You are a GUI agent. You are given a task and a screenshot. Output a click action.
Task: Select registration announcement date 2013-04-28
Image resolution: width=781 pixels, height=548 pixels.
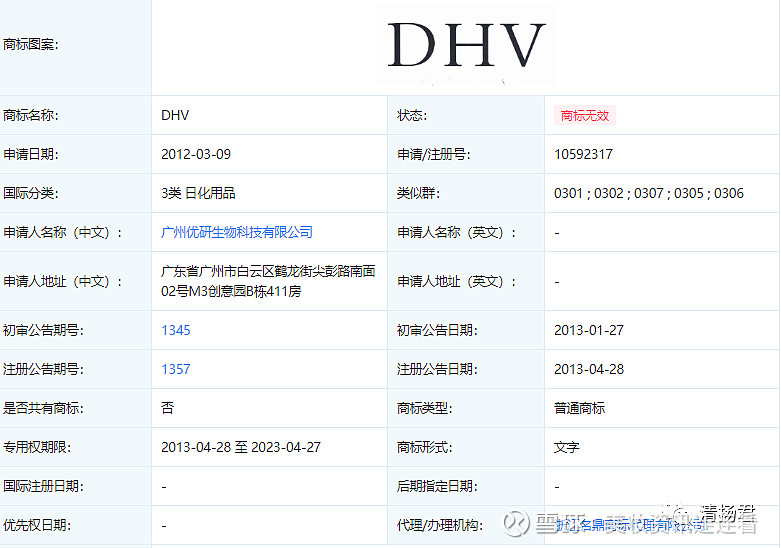point(589,369)
